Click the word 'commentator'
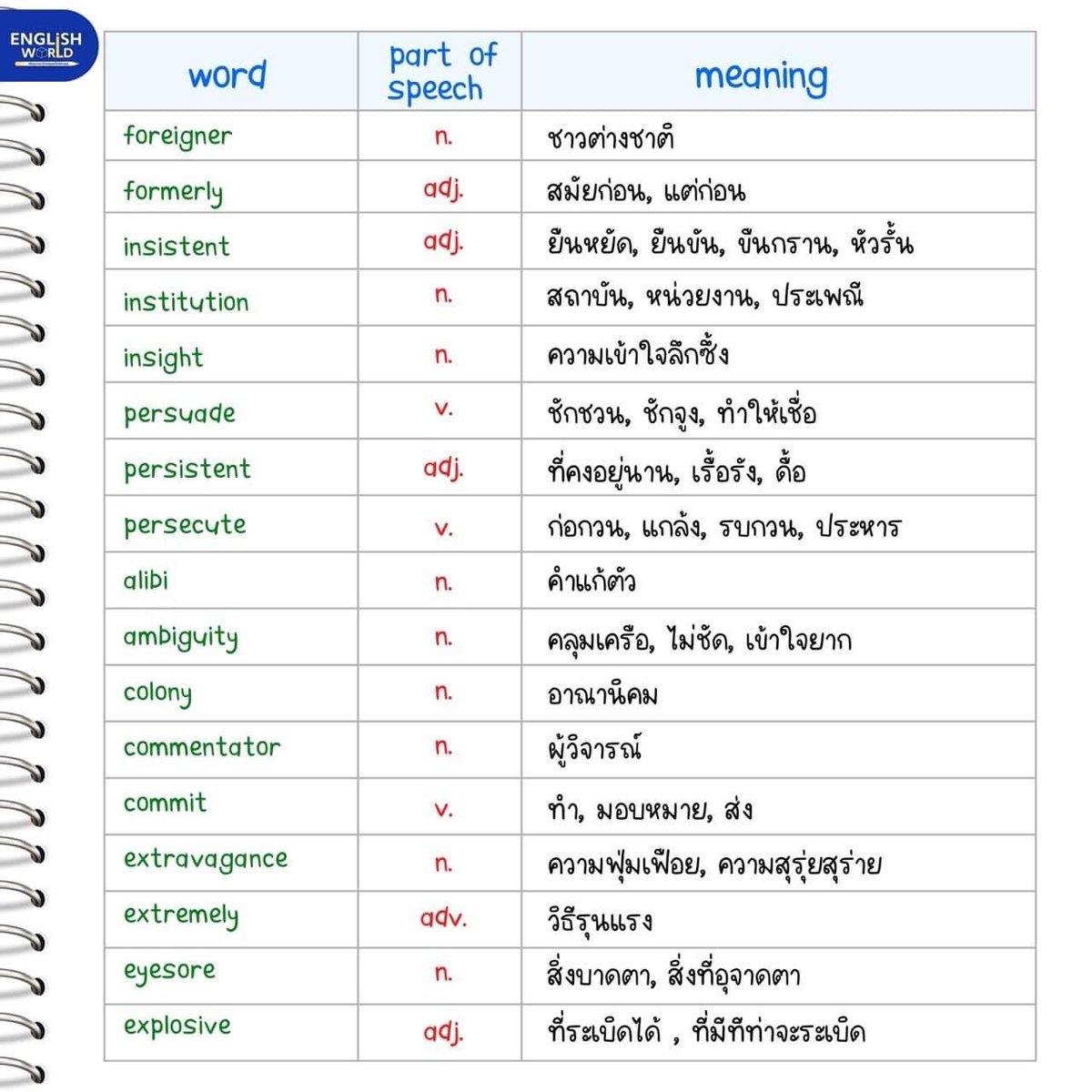The image size is (1092, 1092). tap(202, 747)
